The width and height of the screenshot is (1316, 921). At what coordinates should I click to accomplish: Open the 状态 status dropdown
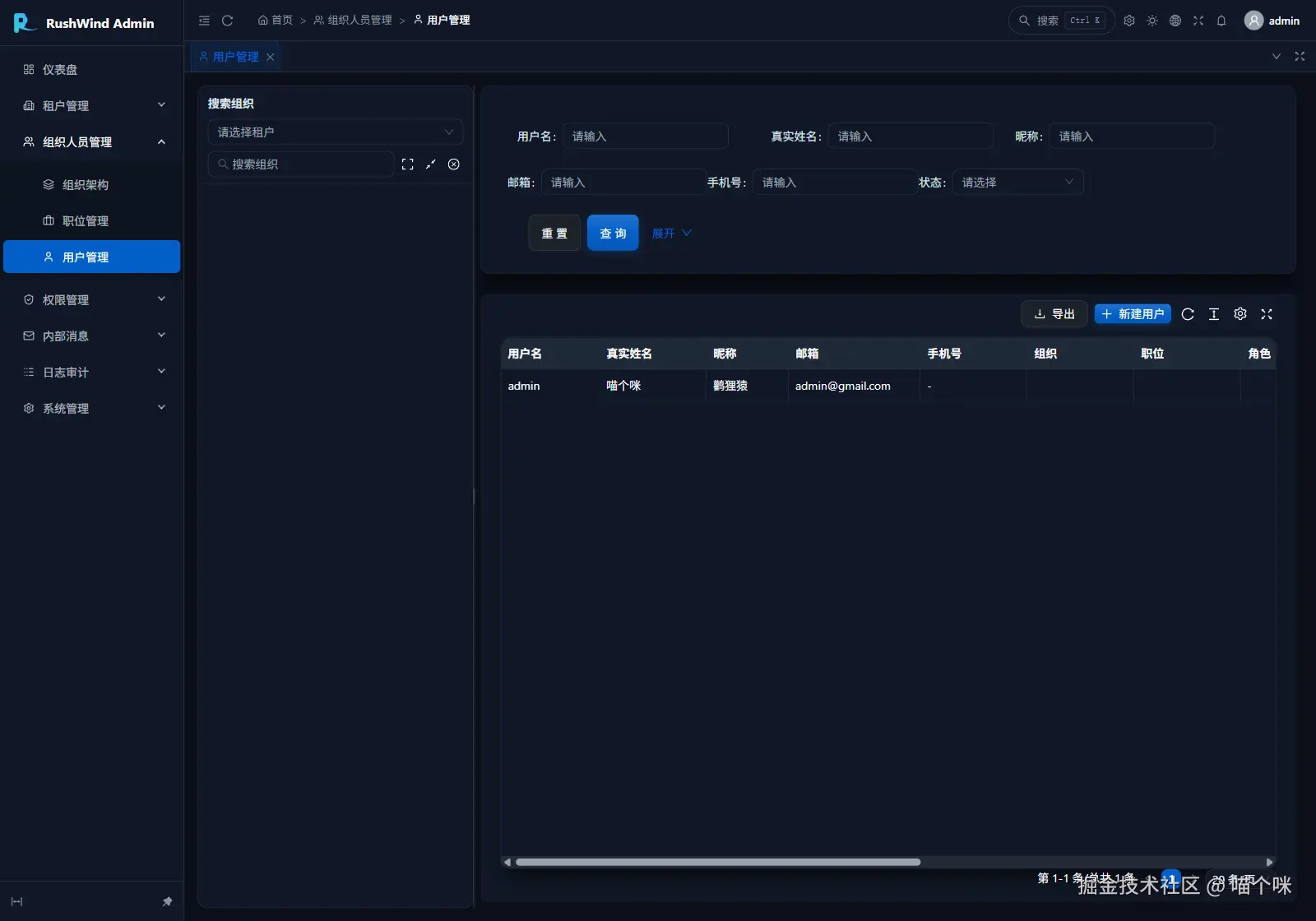pyautogui.click(x=1018, y=183)
